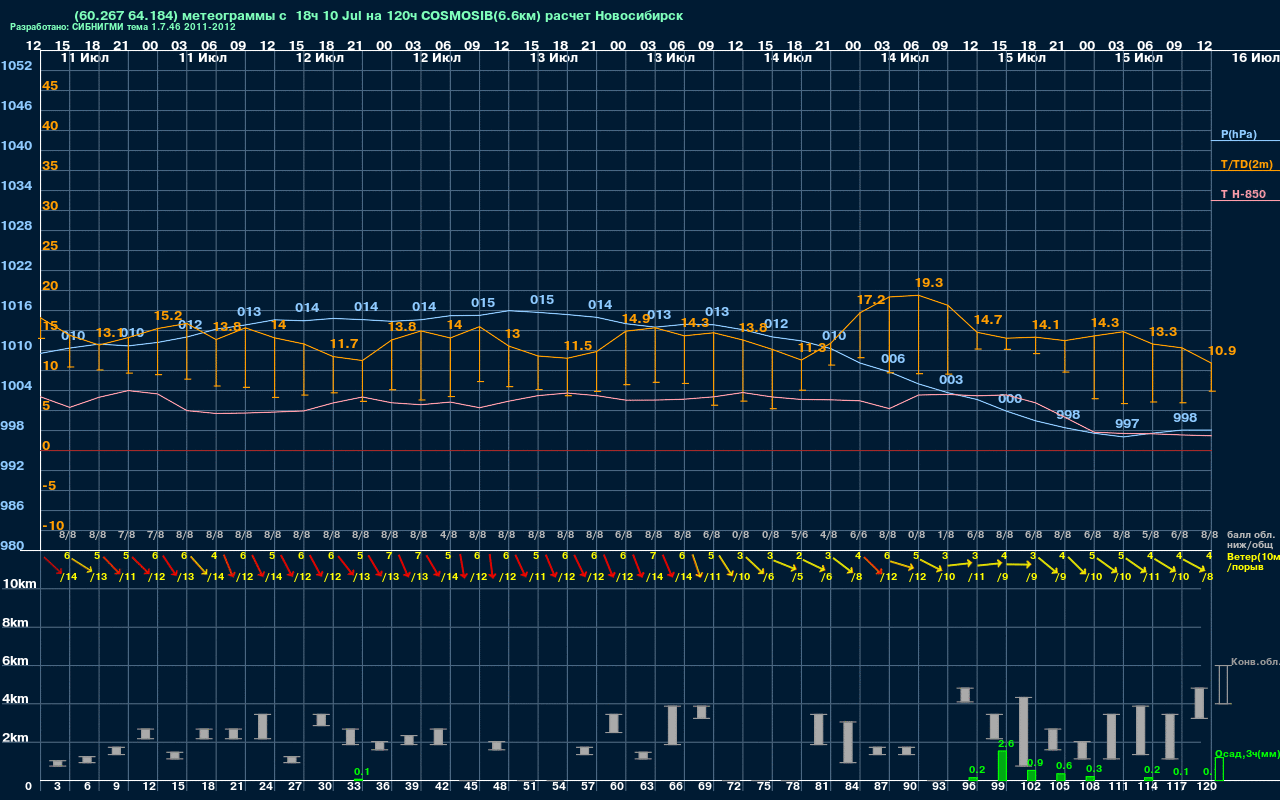Viewport: 1280px width, 800px height.
Task: Click the 16 Июл date label
Action: [1254, 58]
